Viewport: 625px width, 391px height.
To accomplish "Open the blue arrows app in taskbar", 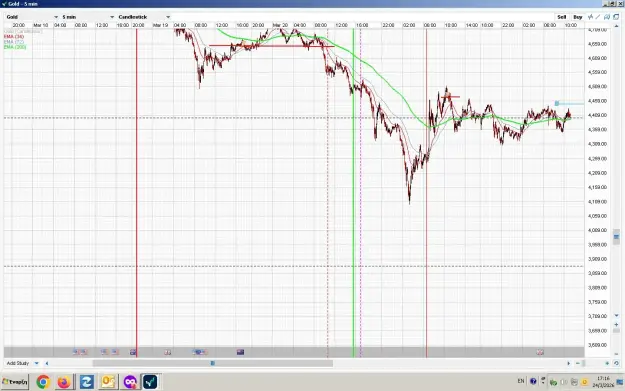I will tap(86, 382).
